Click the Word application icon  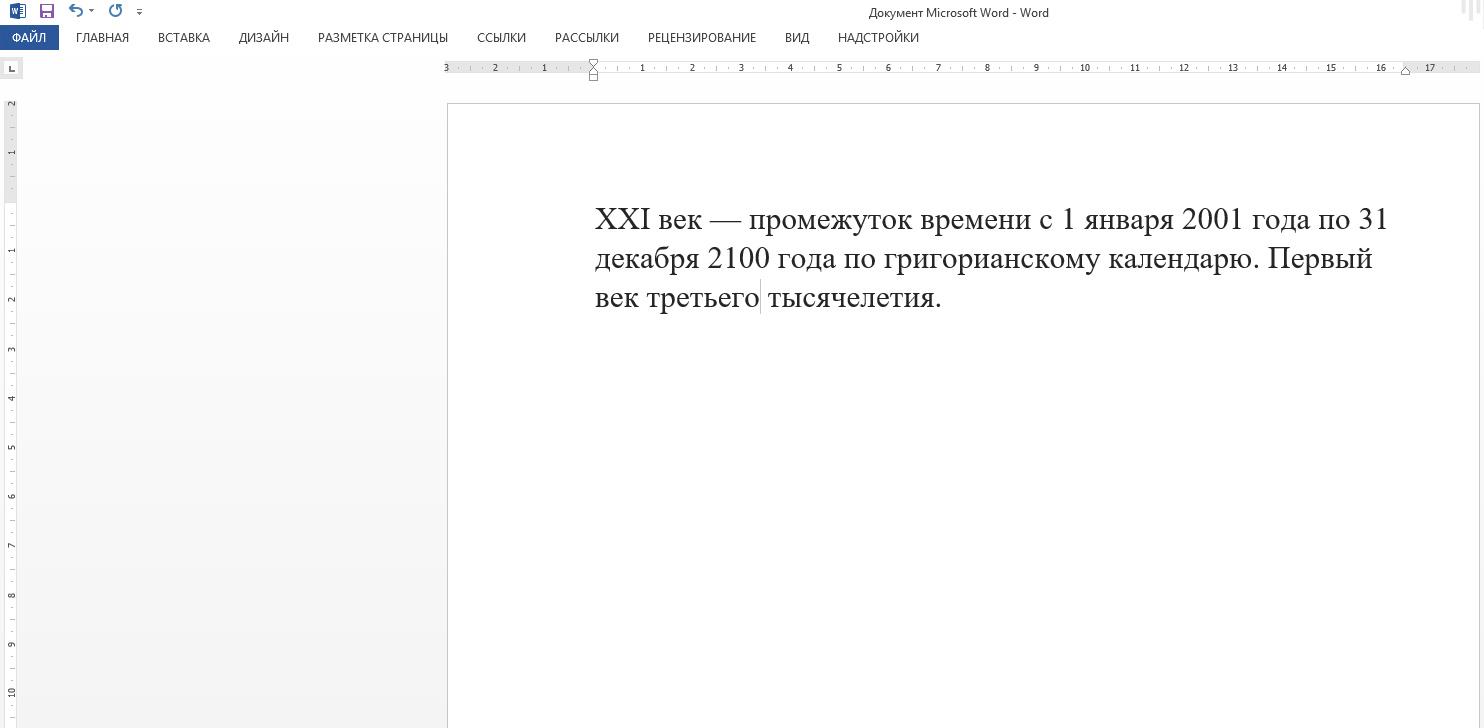(17, 11)
